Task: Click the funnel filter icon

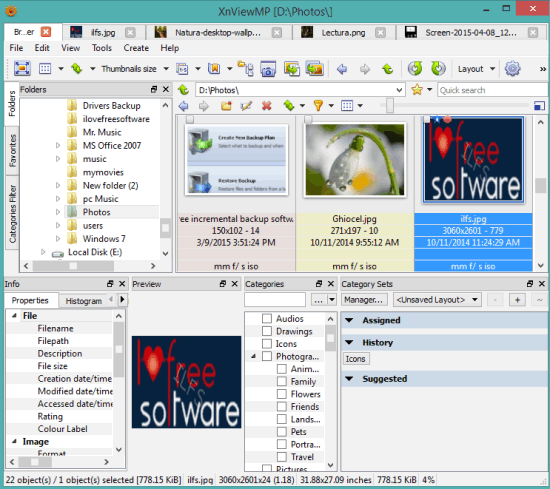Action: click(x=318, y=105)
